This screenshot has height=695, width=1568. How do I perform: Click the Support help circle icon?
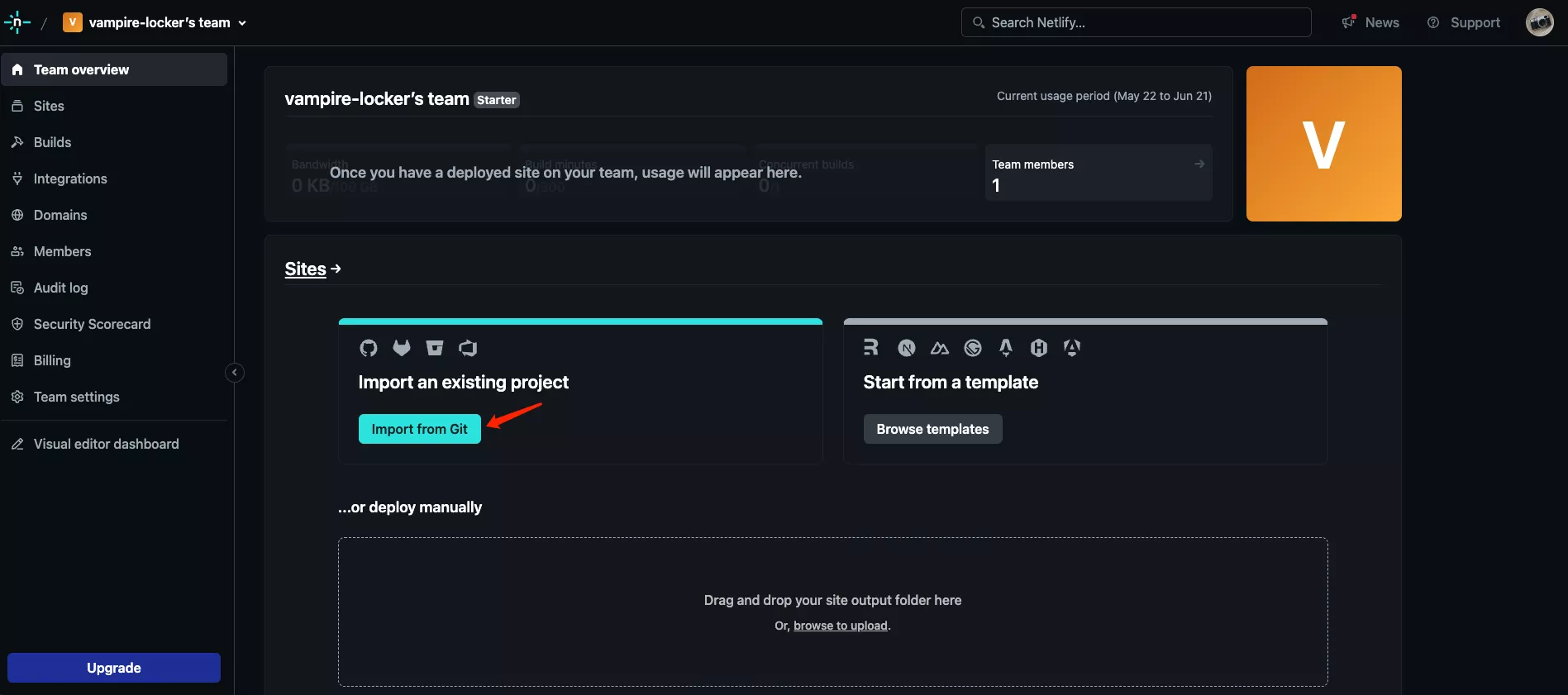click(x=1433, y=22)
